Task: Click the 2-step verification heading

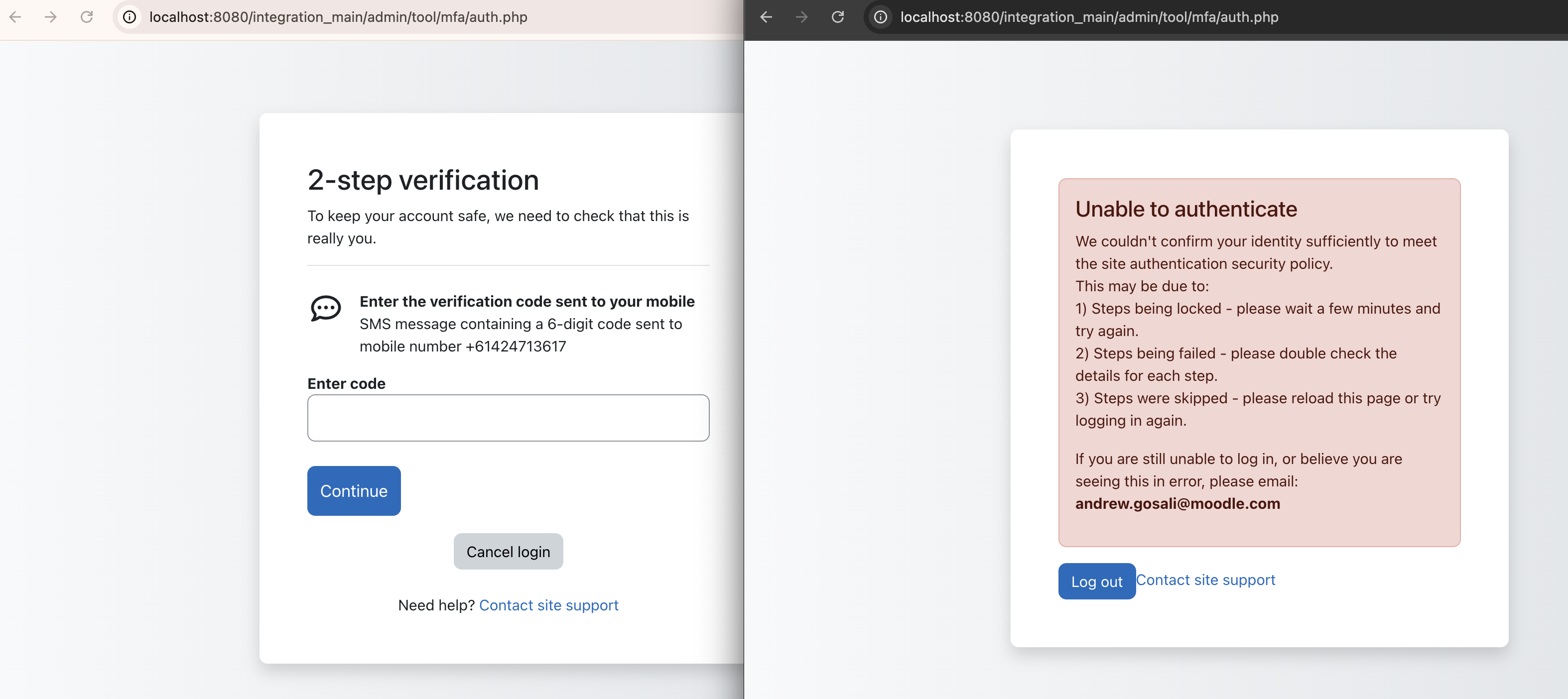Action: pyautogui.click(x=423, y=180)
